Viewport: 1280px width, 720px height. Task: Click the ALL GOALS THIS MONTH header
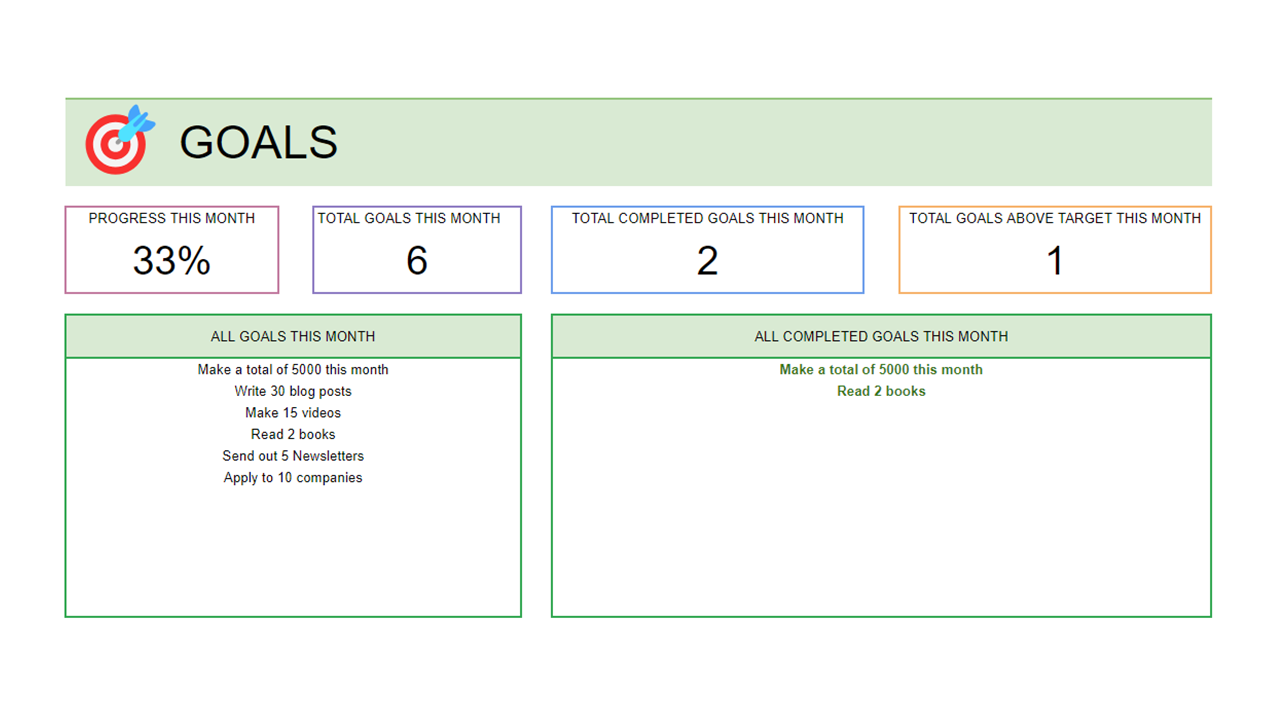tap(293, 337)
